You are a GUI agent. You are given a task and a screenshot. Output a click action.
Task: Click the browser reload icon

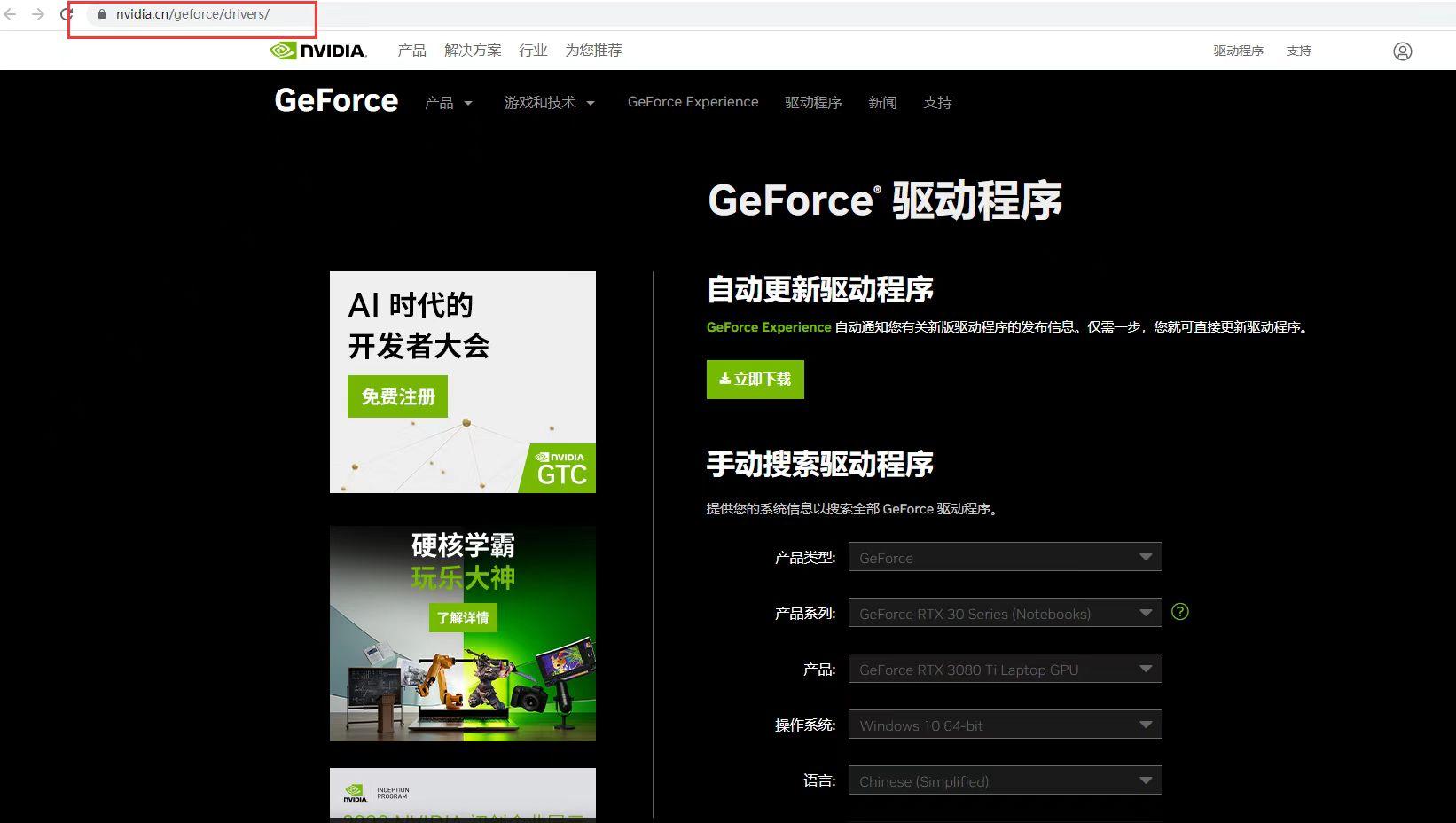pos(66,14)
